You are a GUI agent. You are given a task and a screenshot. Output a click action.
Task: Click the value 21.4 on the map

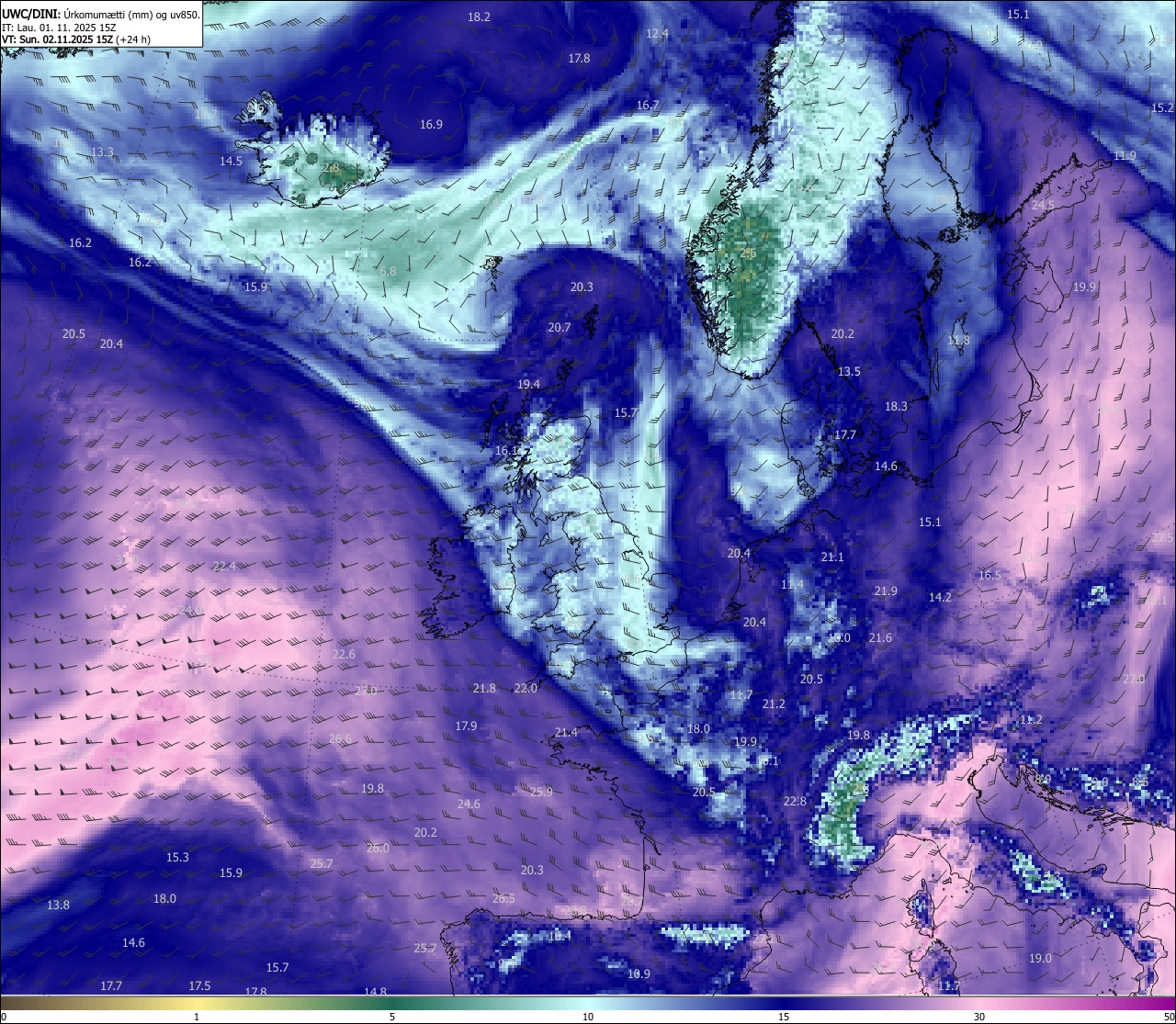click(x=566, y=732)
